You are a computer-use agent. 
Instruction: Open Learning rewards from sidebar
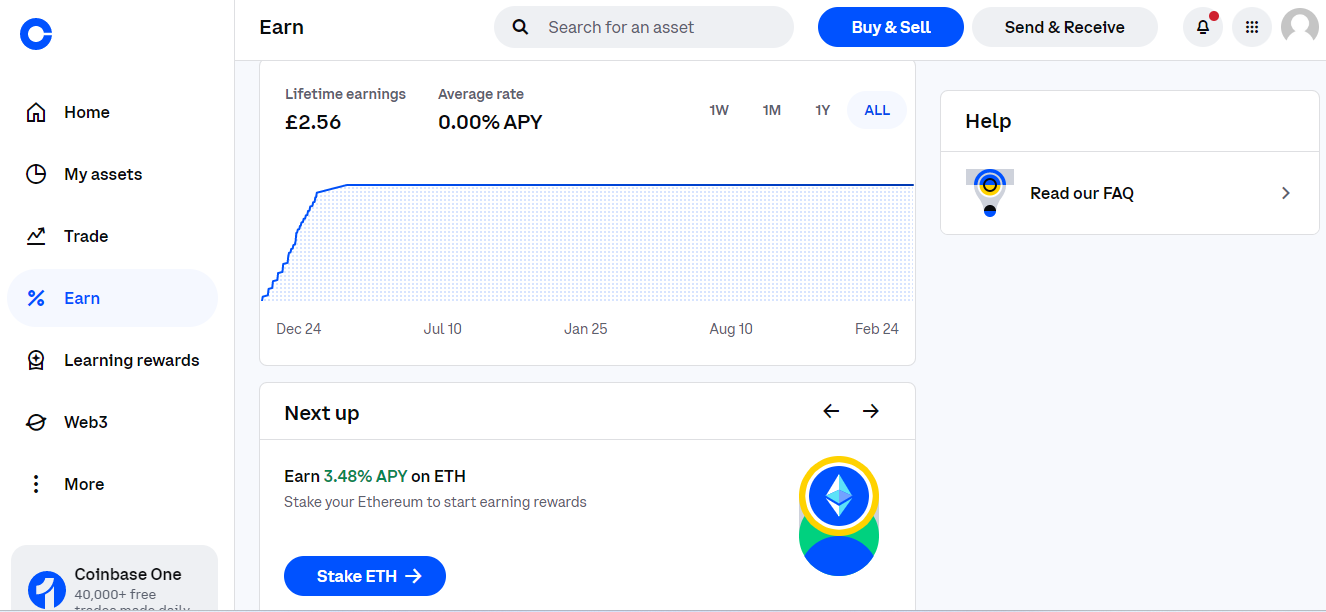[x=36, y=359]
